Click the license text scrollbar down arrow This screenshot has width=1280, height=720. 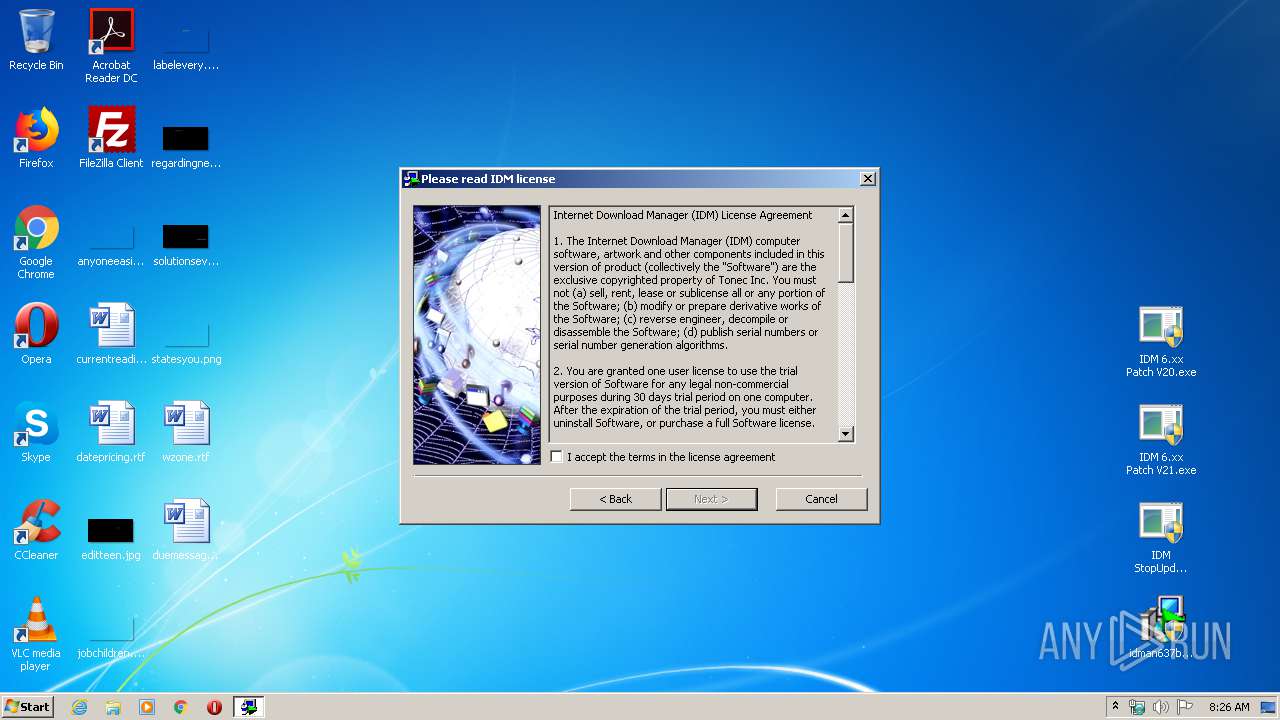pyautogui.click(x=845, y=434)
